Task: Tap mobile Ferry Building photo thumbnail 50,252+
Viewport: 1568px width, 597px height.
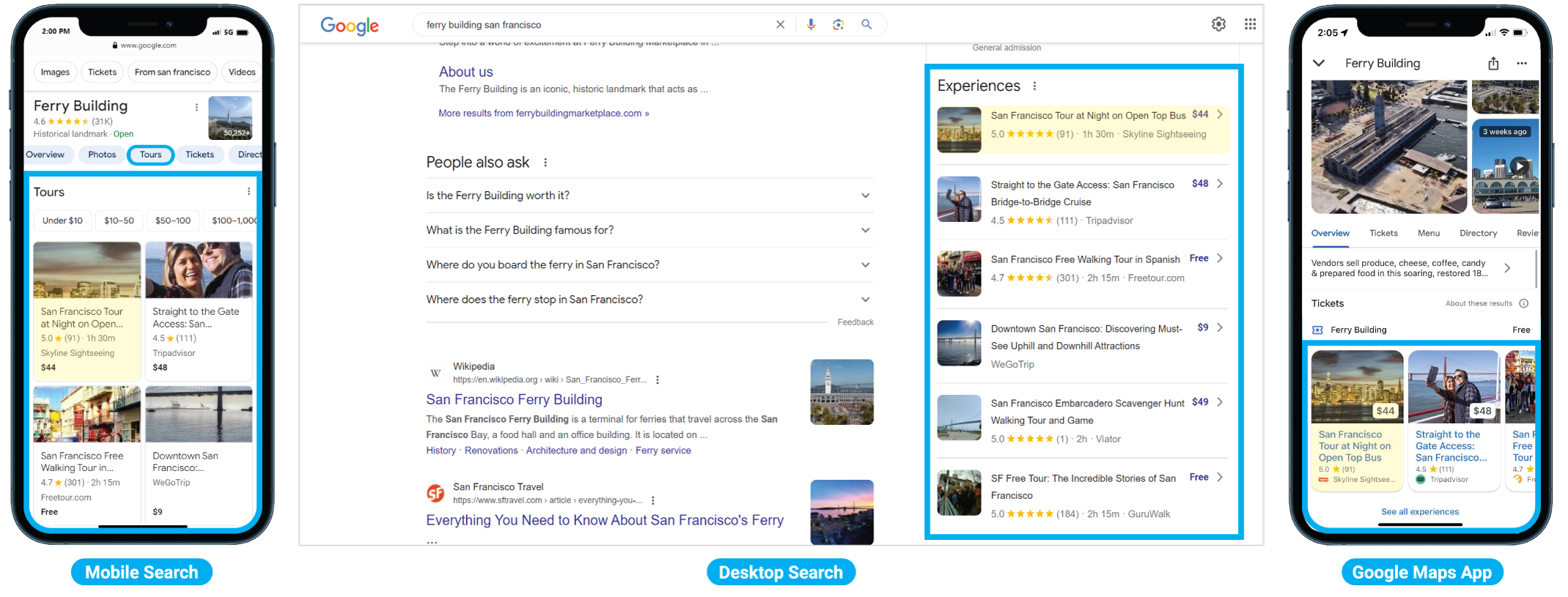Action: tap(230, 118)
